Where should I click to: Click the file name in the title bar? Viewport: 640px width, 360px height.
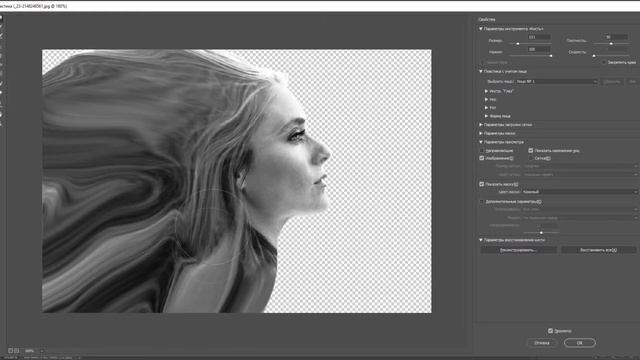pos(33,6)
